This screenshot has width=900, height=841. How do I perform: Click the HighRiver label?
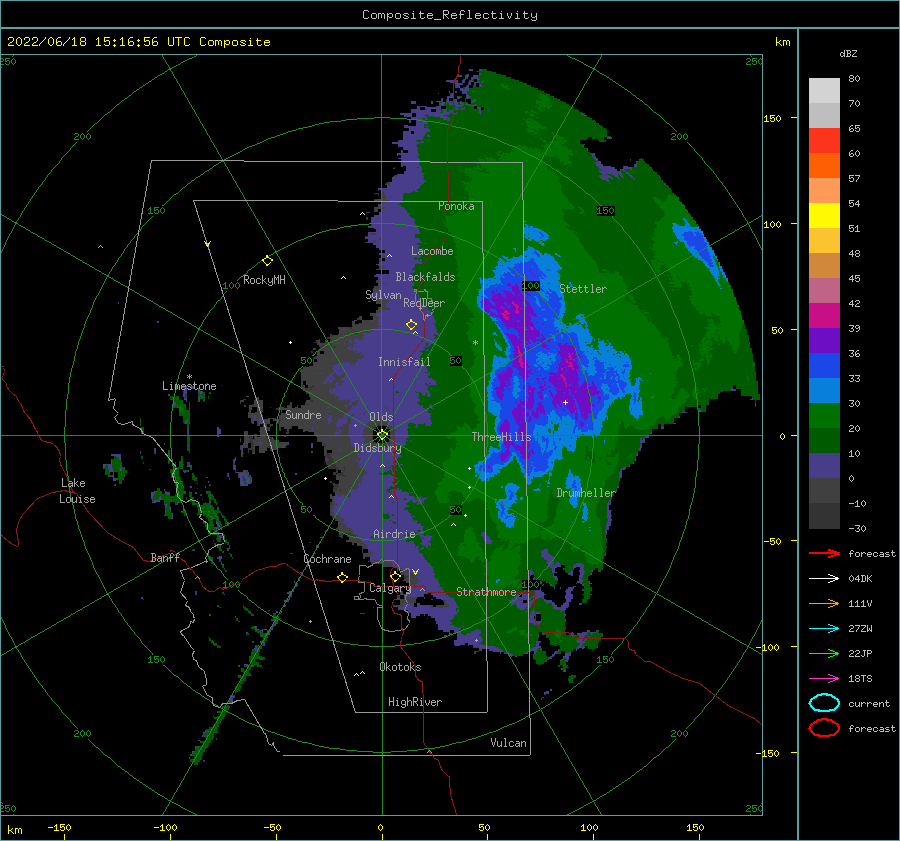click(x=415, y=702)
